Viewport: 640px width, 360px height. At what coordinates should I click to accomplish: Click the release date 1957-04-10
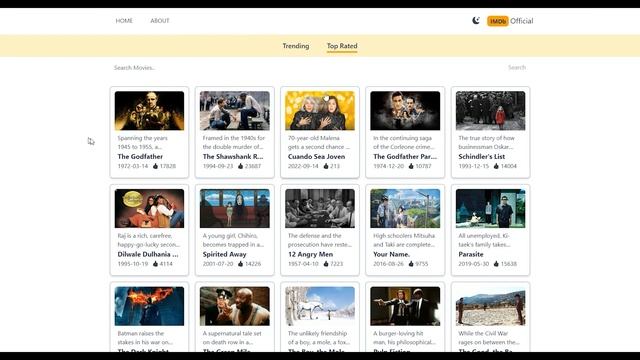tap(303, 264)
